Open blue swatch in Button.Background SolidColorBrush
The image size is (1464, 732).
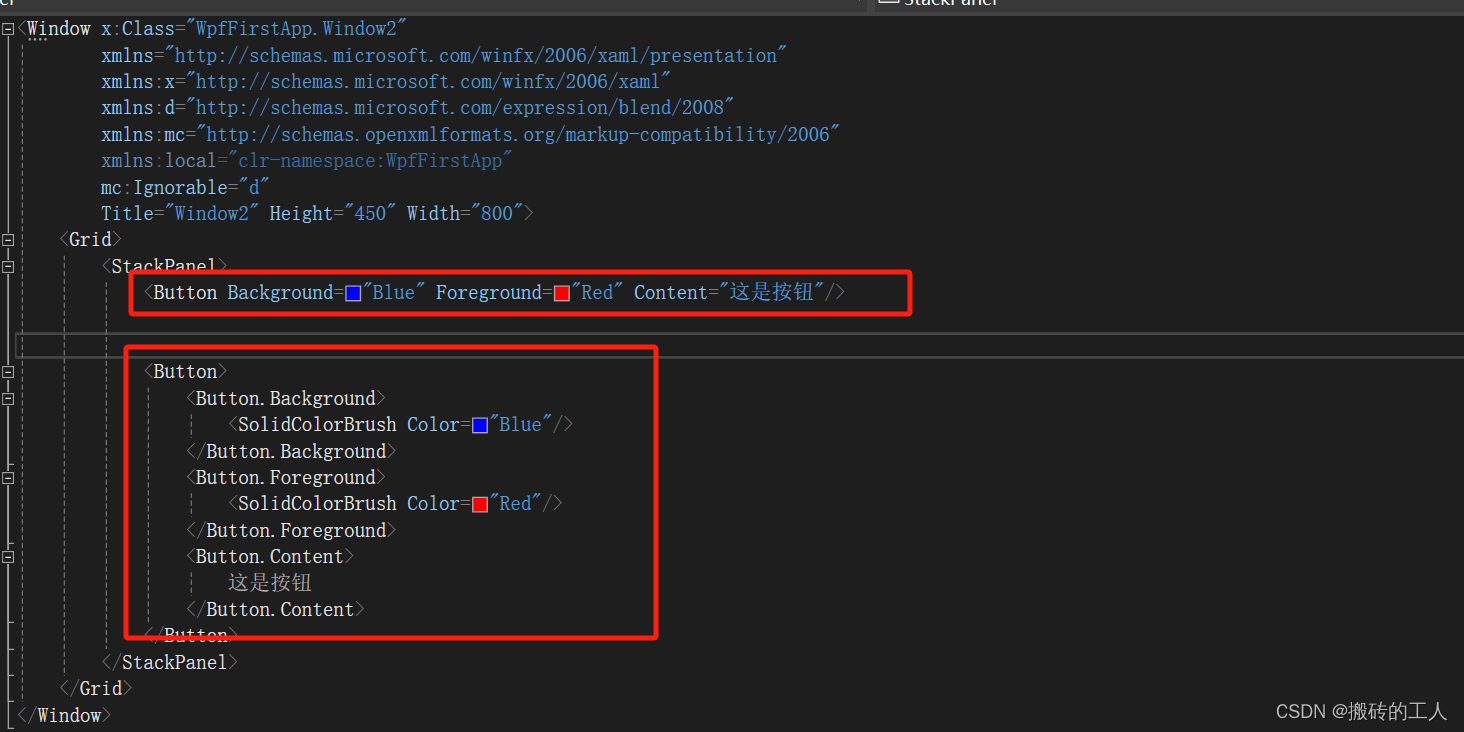pyautogui.click(x=480, y=425)
